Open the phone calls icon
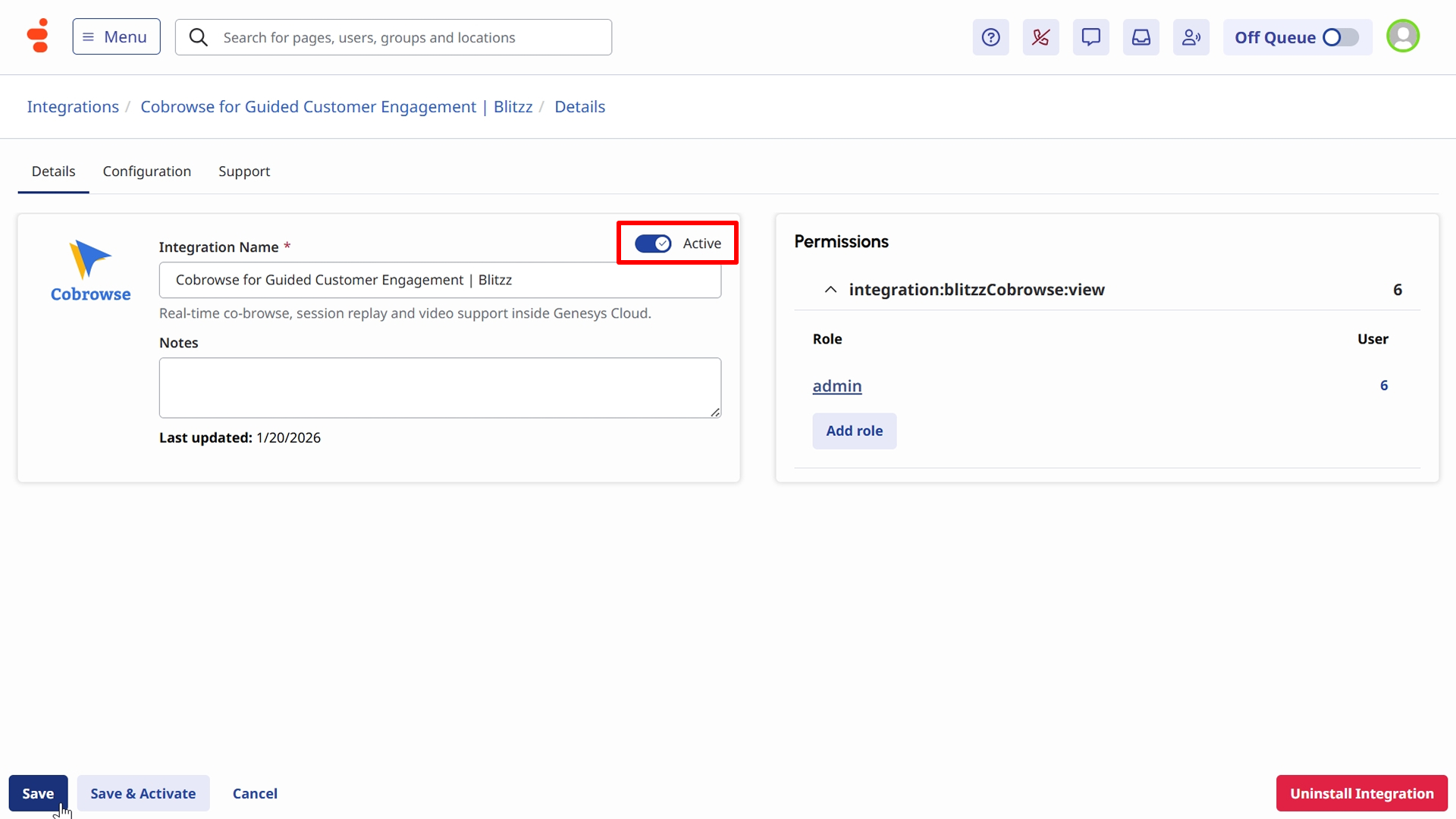 1040,37
